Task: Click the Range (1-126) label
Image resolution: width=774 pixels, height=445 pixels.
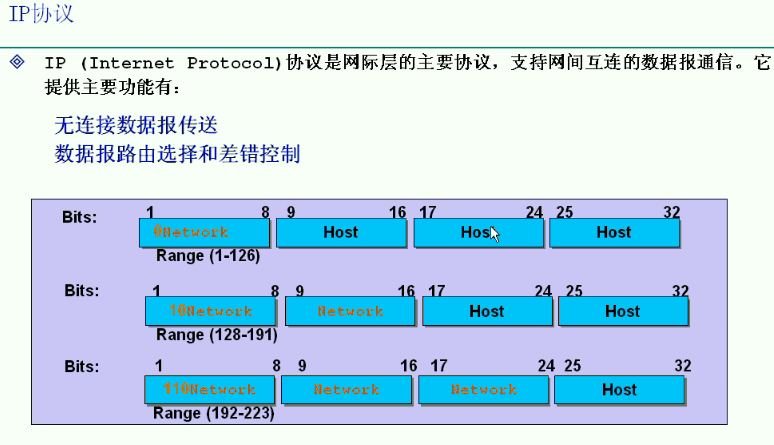Action: (208, 256)
